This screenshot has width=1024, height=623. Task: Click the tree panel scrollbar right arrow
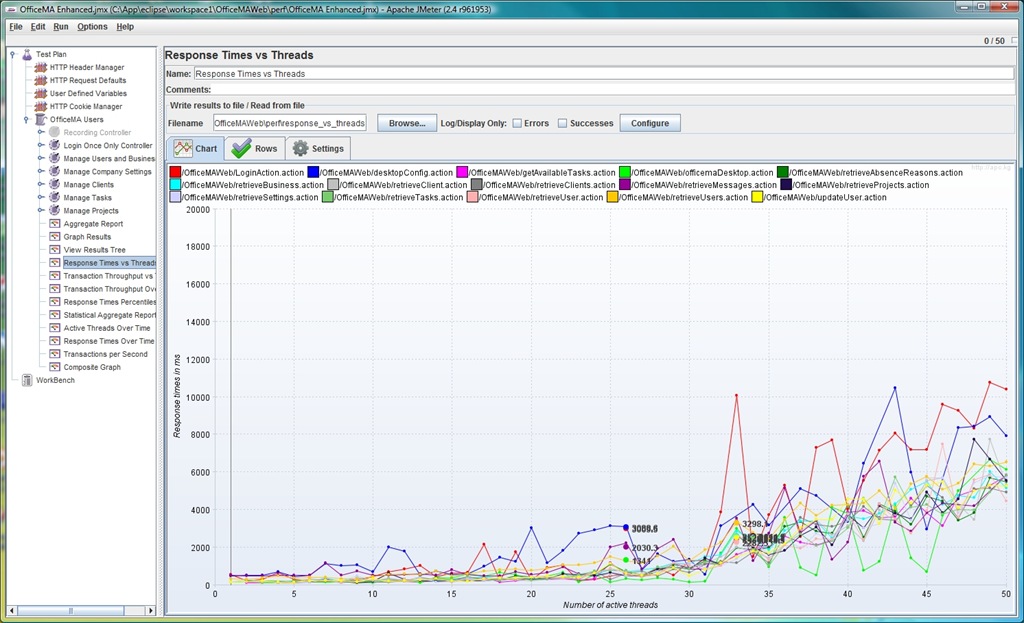pyautogui.click(x=151, y=611)
